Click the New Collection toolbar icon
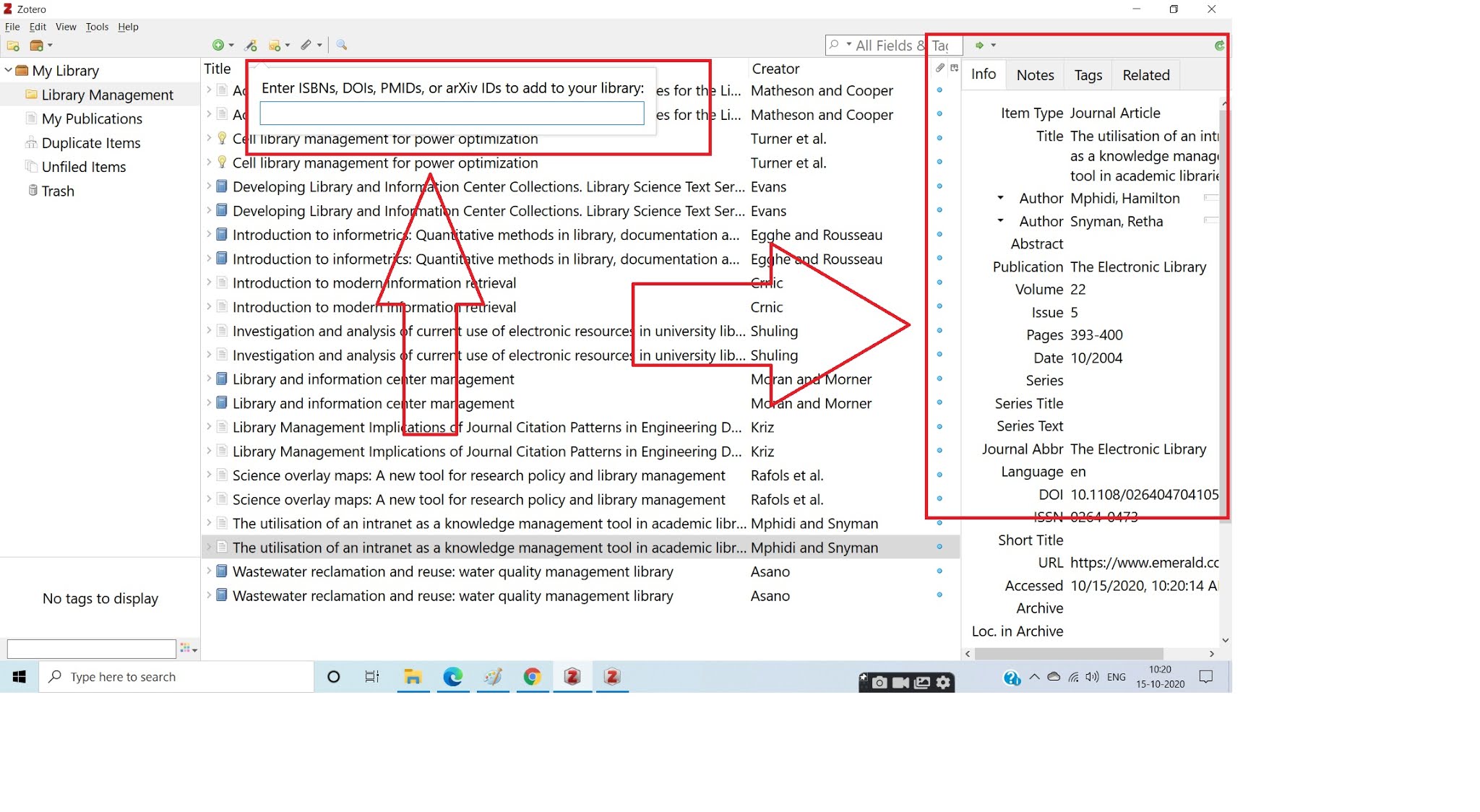Viewport: 1480px width, 812px height. [13, 46]
